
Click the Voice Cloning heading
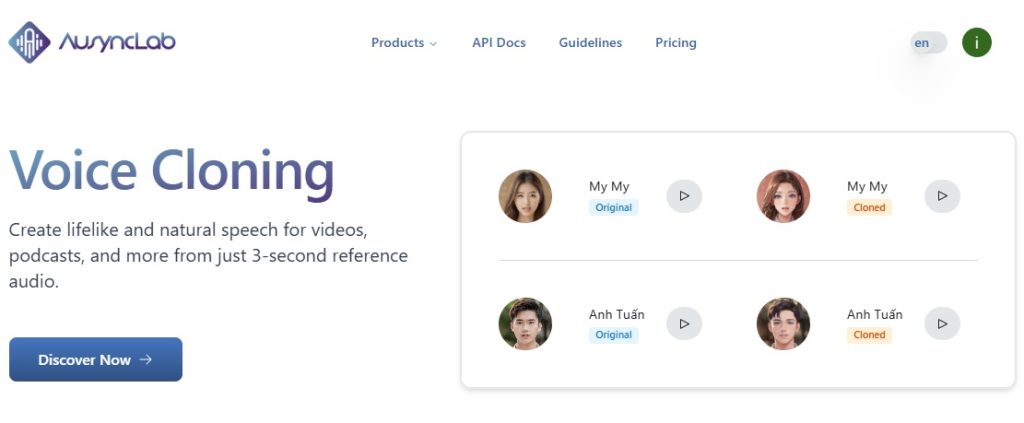point(172,171)
